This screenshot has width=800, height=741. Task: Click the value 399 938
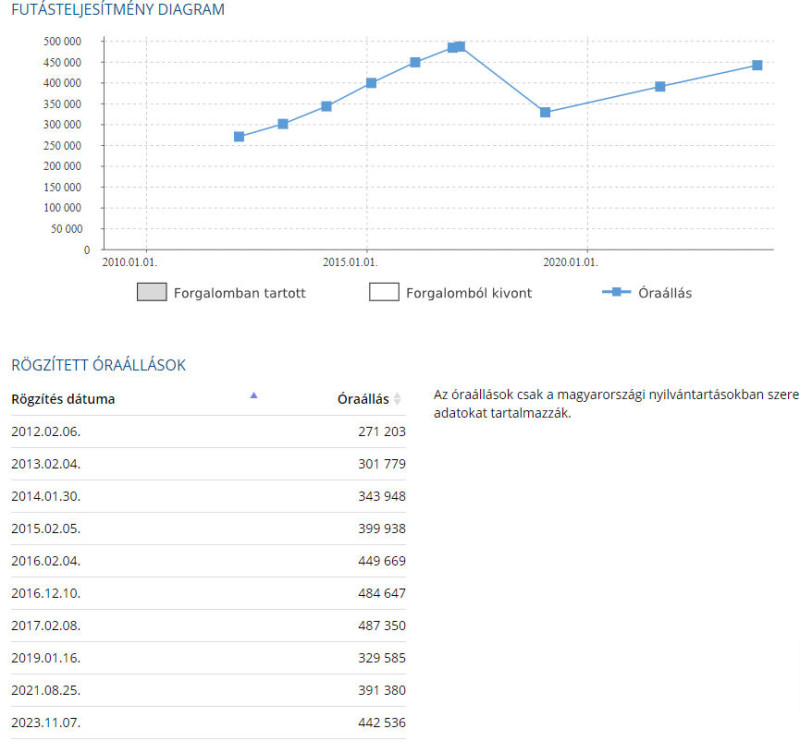(382, 529)
